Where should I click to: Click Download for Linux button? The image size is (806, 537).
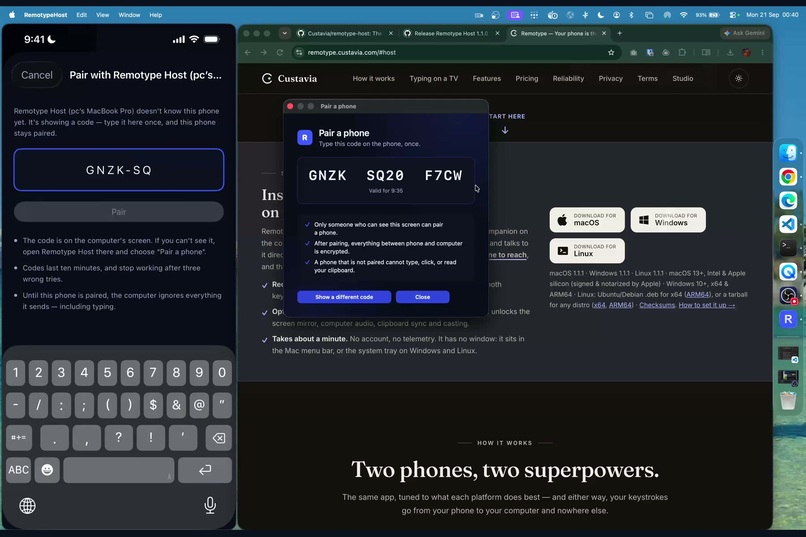coord(587,251)
